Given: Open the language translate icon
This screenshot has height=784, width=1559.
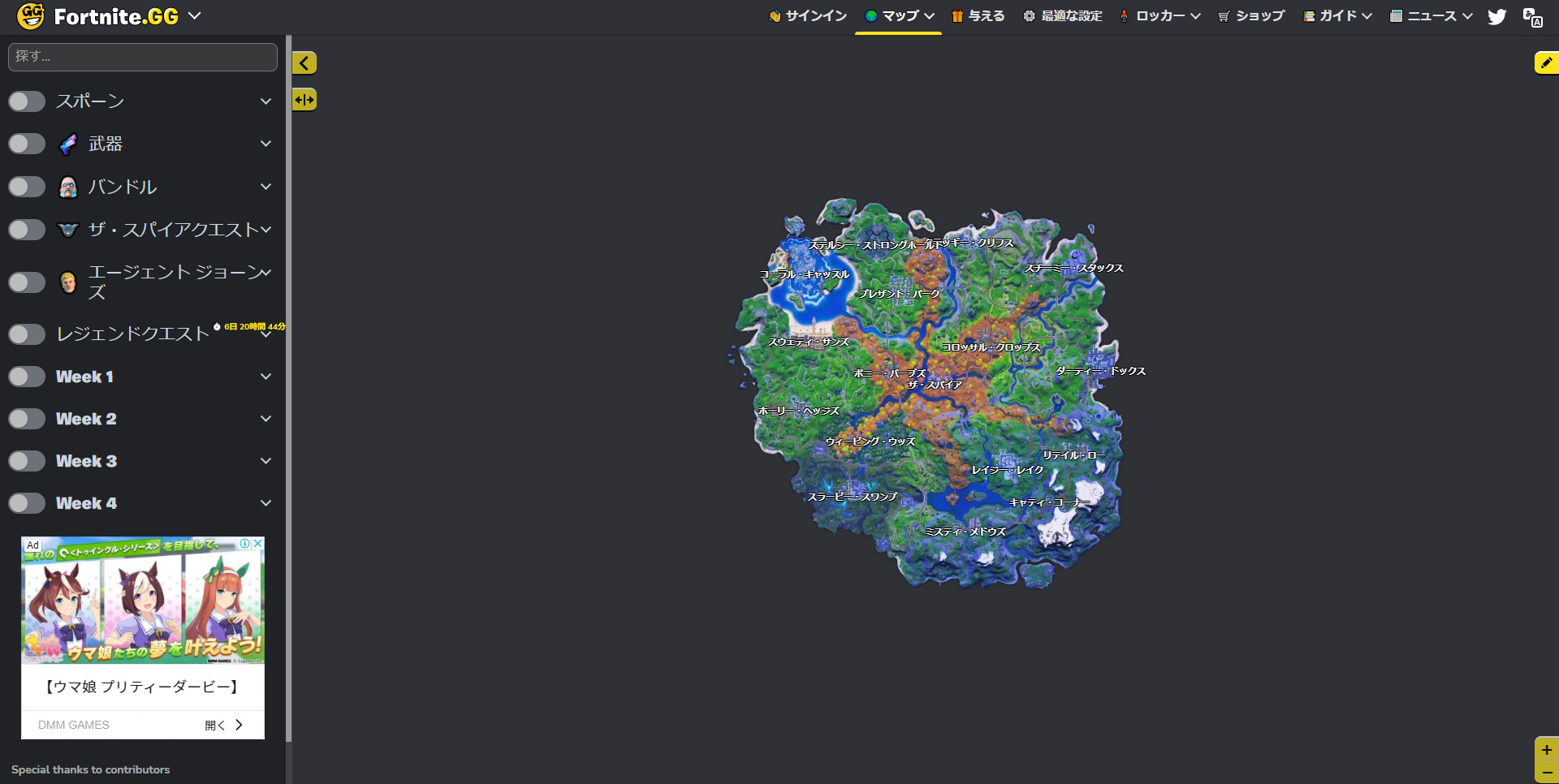Looking at the screenshot, I should click(1533, 17).
